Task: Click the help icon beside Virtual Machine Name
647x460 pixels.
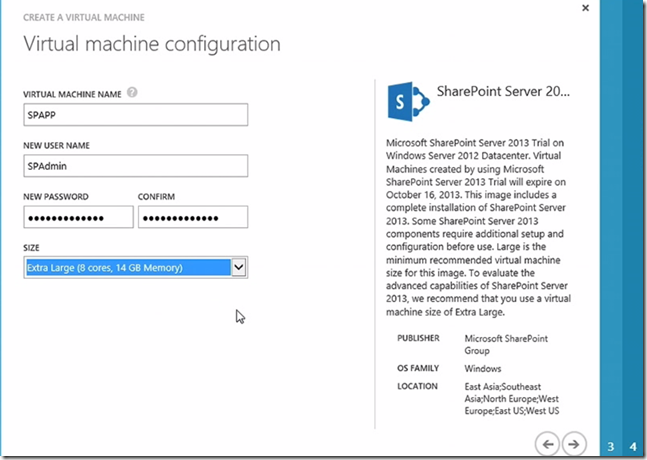Action: pyautogui.click(x=132, y=92)
